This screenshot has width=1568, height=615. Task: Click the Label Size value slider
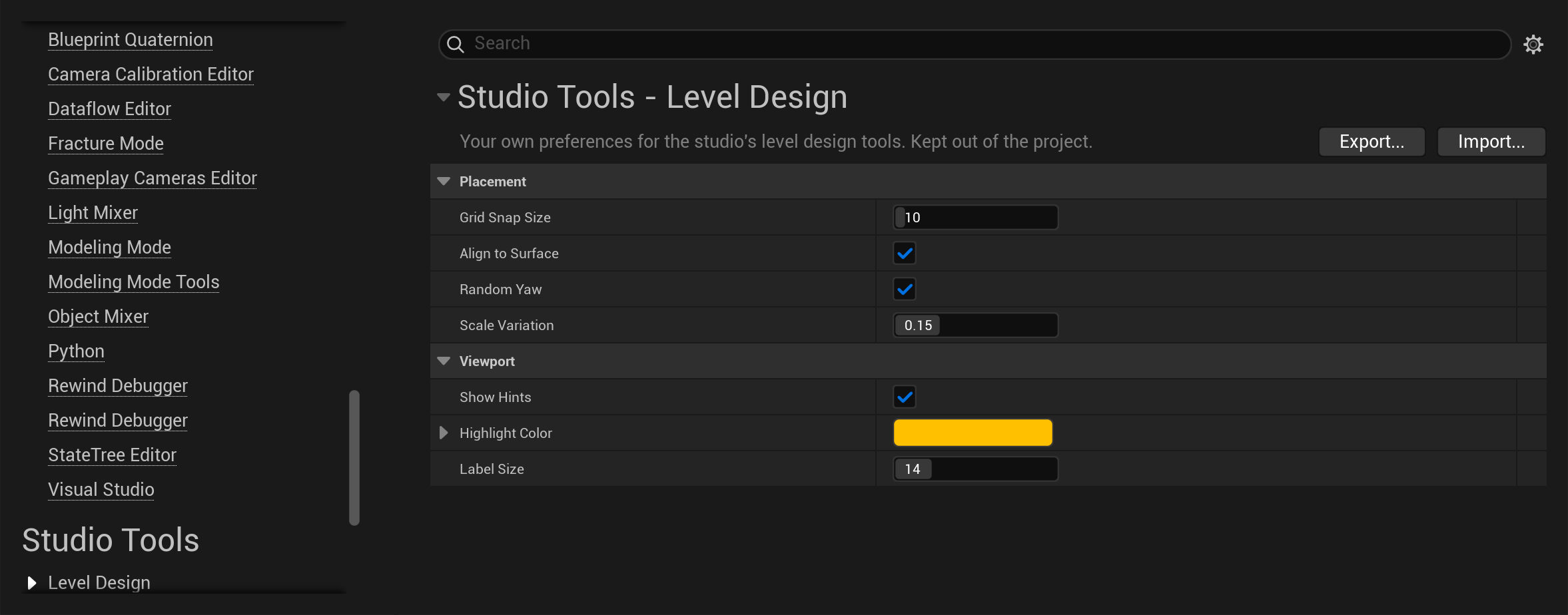click(x=975, y=469)
